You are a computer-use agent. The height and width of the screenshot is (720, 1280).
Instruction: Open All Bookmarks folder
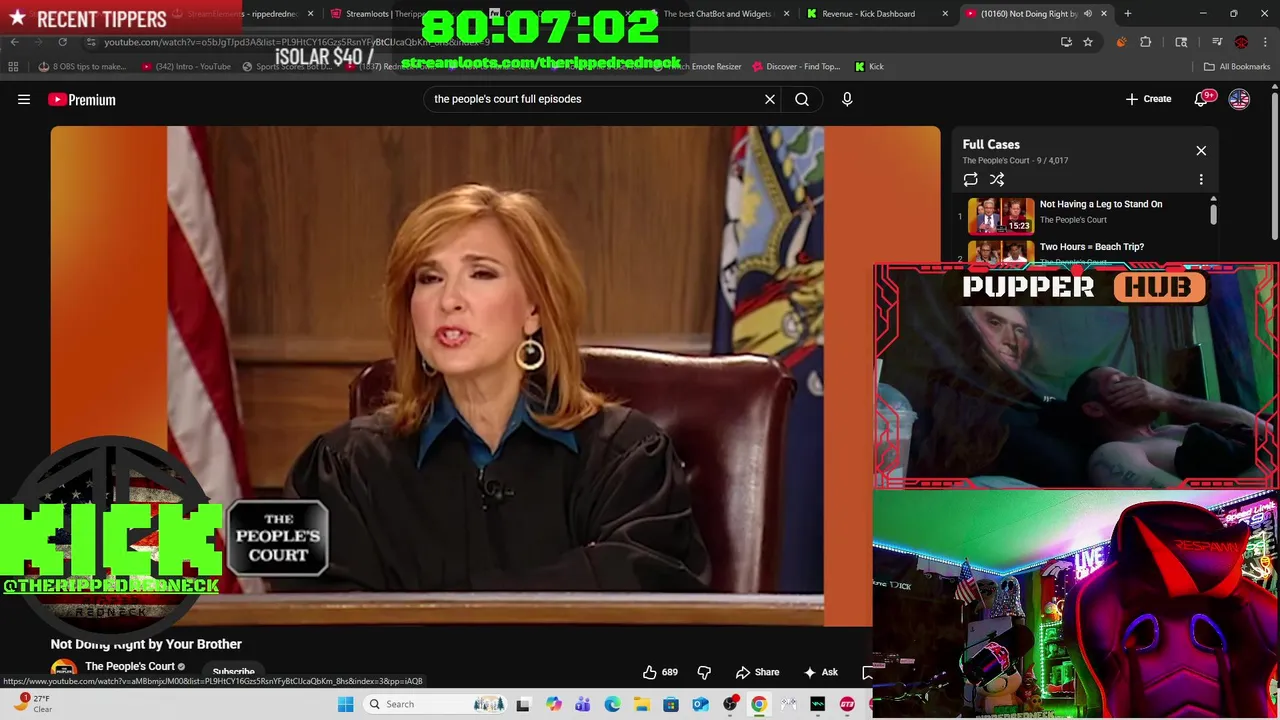[1237, 67]
